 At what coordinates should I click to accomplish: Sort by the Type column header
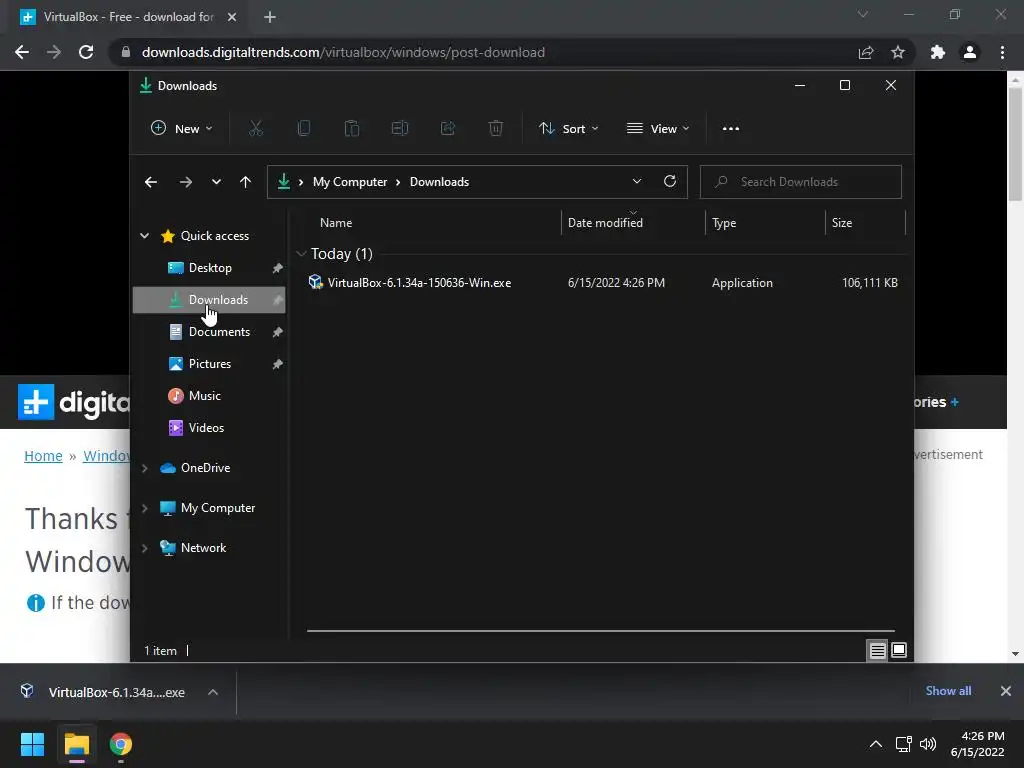tap(724, 223)
